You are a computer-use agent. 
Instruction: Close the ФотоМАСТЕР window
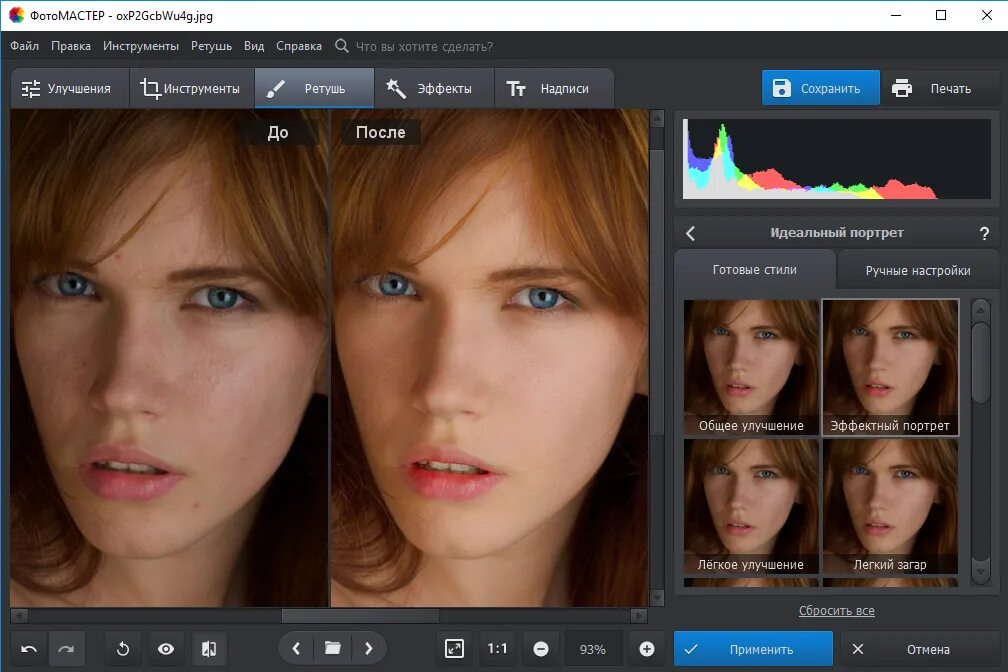pyautogui.click(x=987, y=15)
